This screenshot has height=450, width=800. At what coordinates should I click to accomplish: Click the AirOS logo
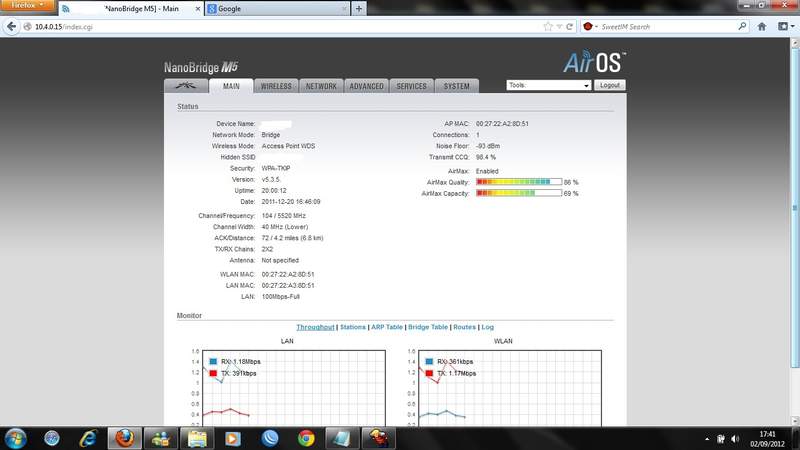coord(594,62)
